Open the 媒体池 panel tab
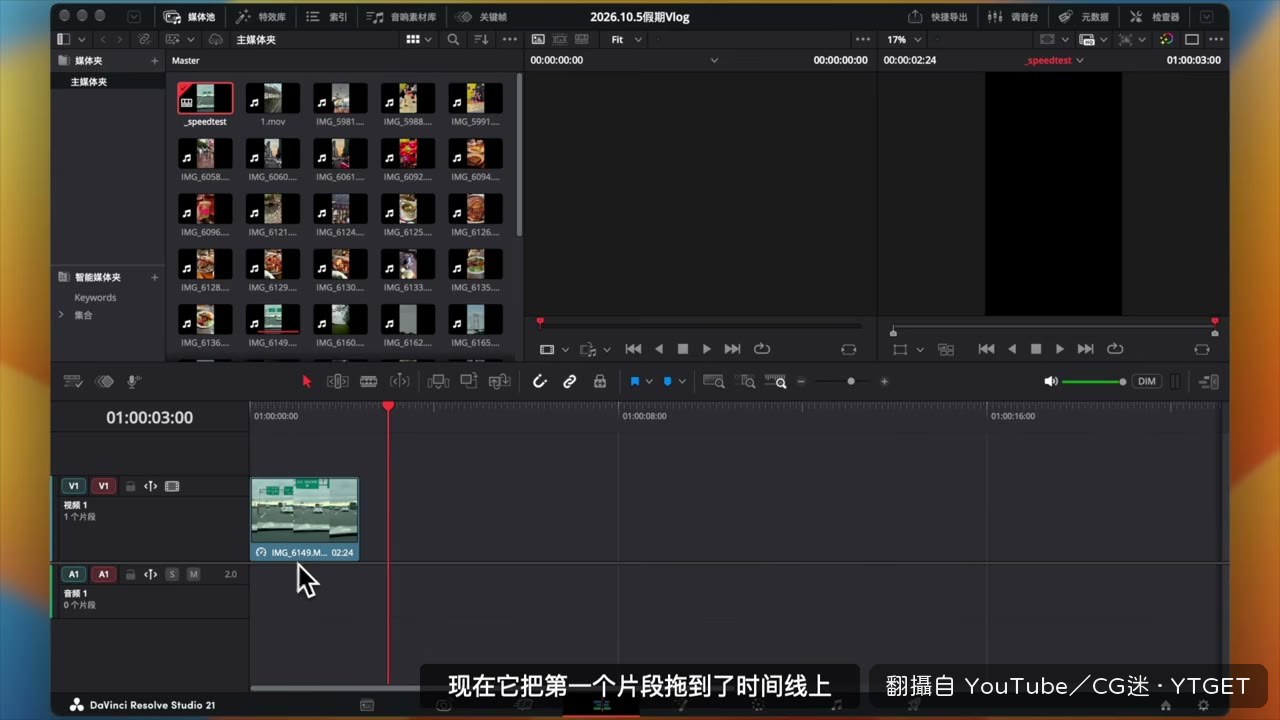This screenshot has width=1280, height=720. coord(189,17)
